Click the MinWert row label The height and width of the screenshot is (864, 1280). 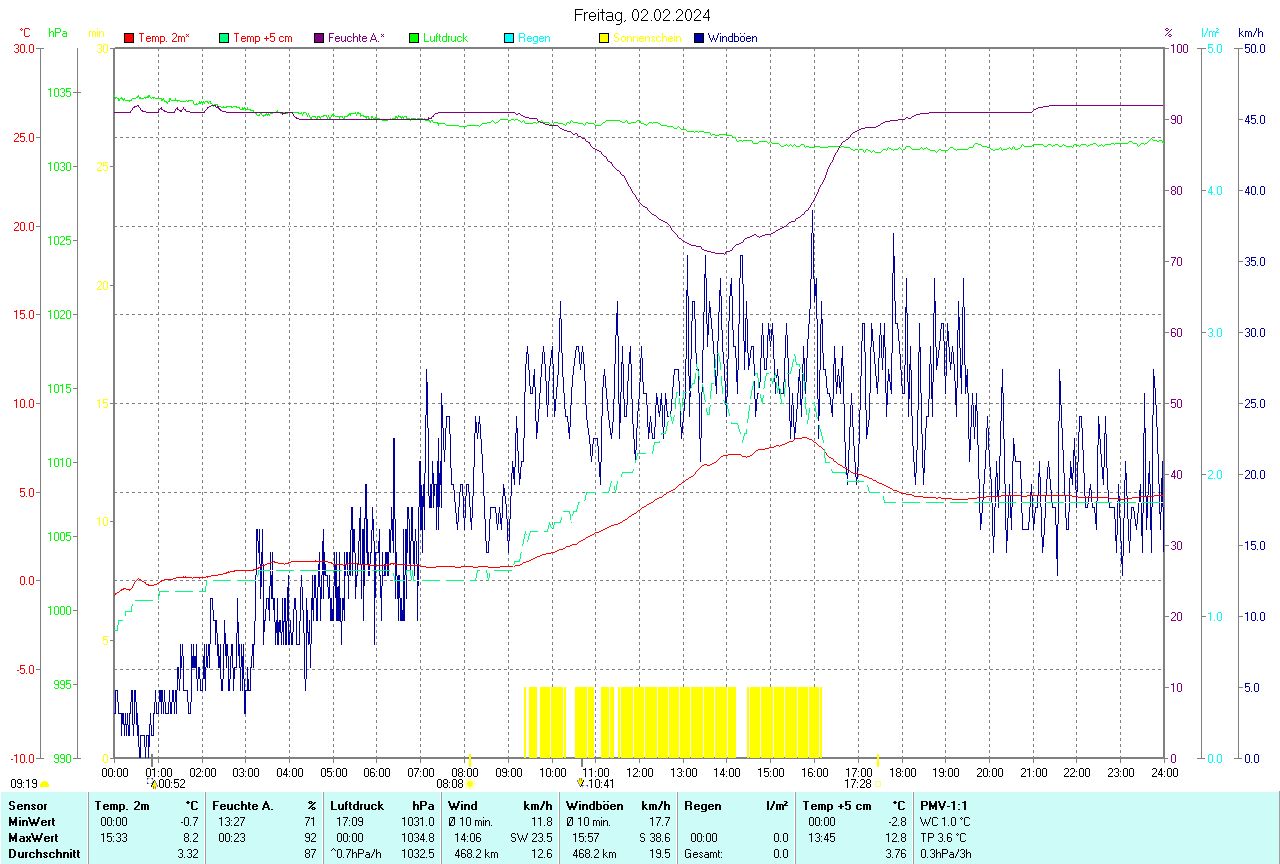point(31,822)
